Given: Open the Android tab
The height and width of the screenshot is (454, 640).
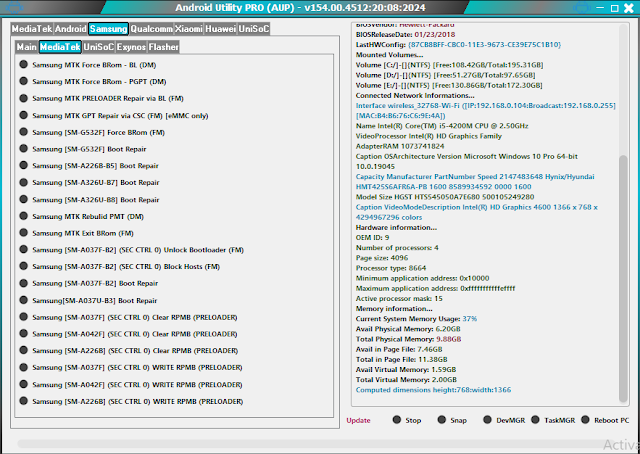Looking at the screenshot, I should 71,29.
